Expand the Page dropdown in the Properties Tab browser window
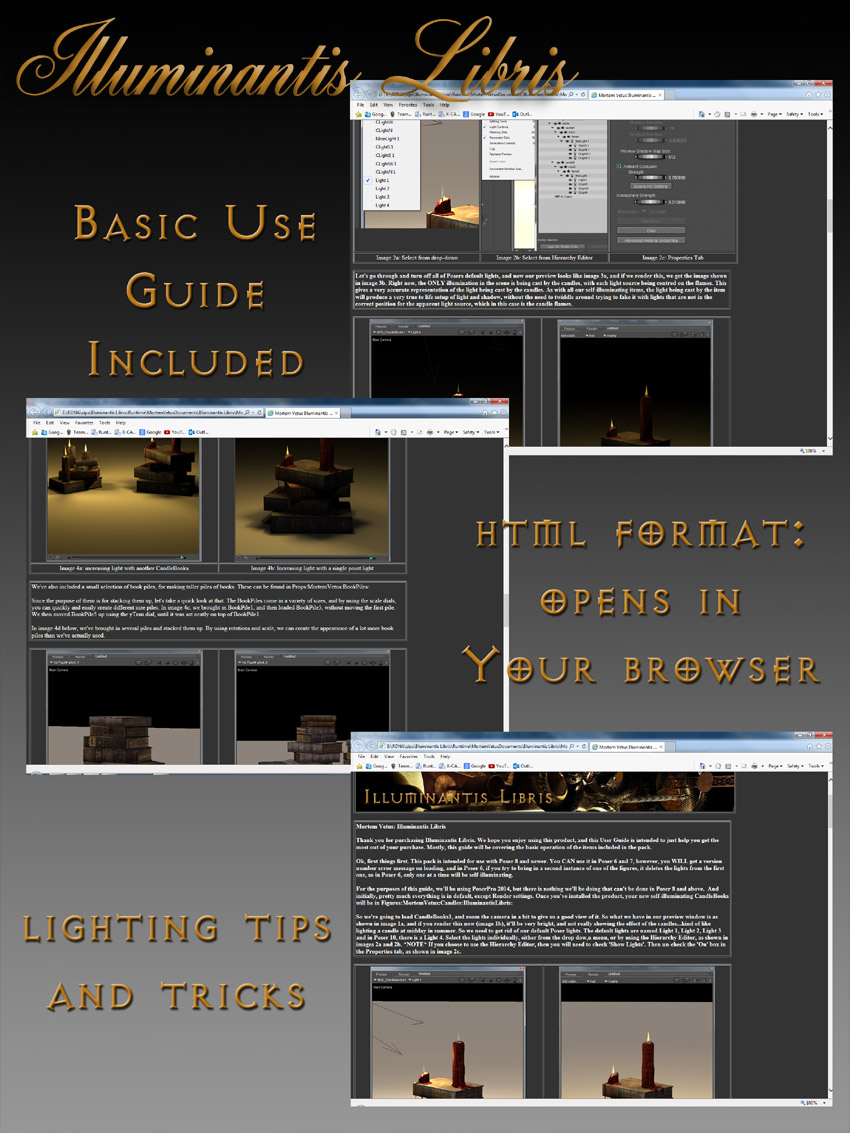850x1133 pixels. (773, 114)
